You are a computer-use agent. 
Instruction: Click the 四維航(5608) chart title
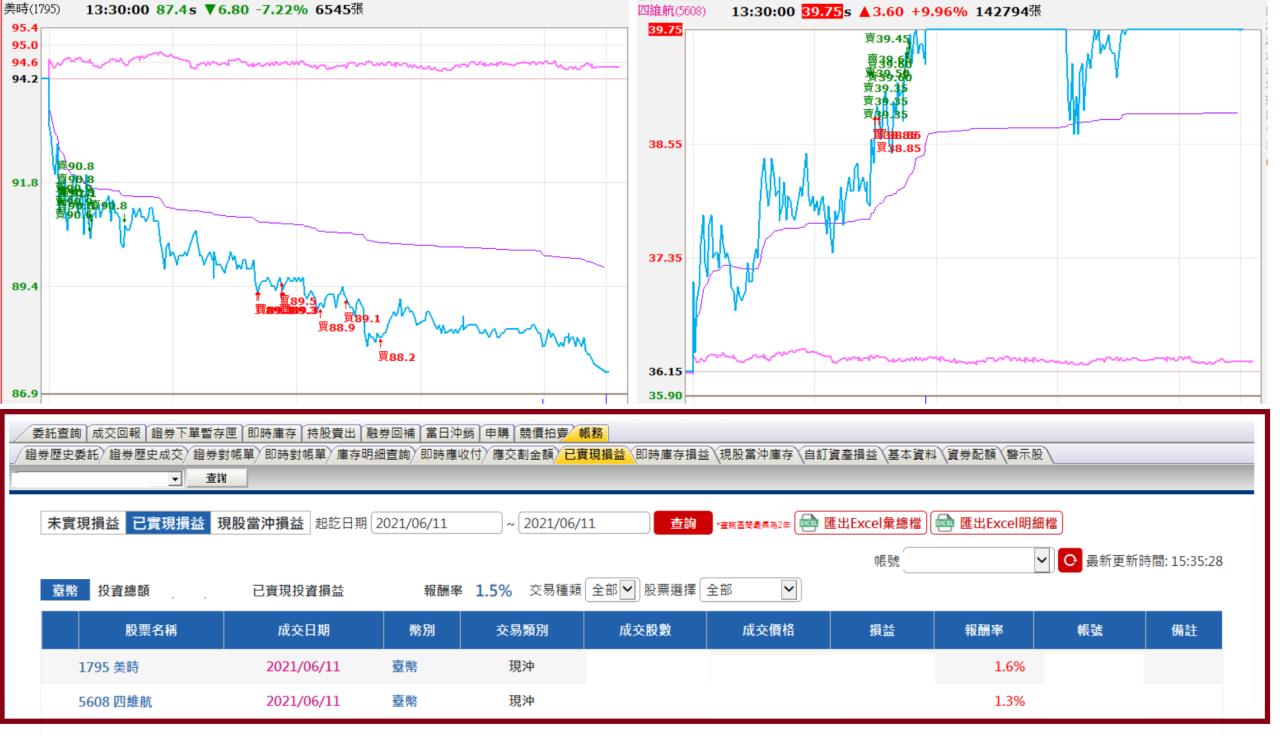(x=671, y=10)
